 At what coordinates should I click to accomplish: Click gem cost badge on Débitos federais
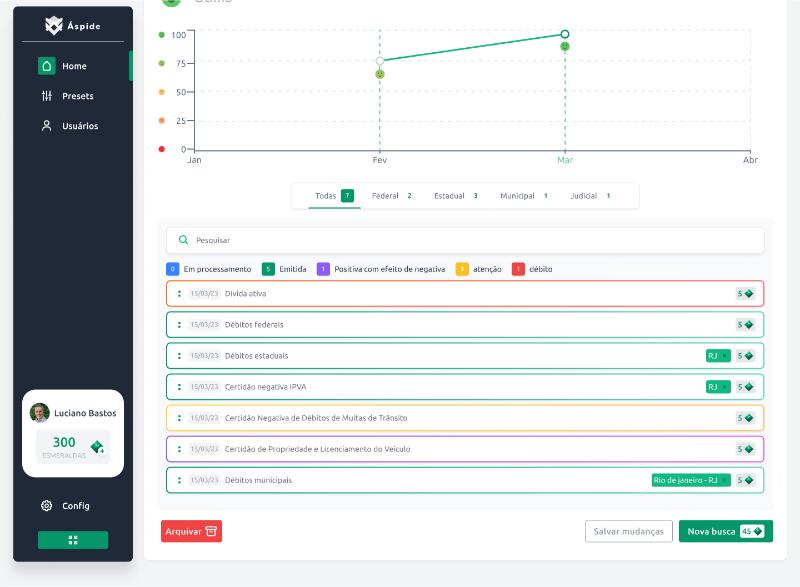(745, 325)
